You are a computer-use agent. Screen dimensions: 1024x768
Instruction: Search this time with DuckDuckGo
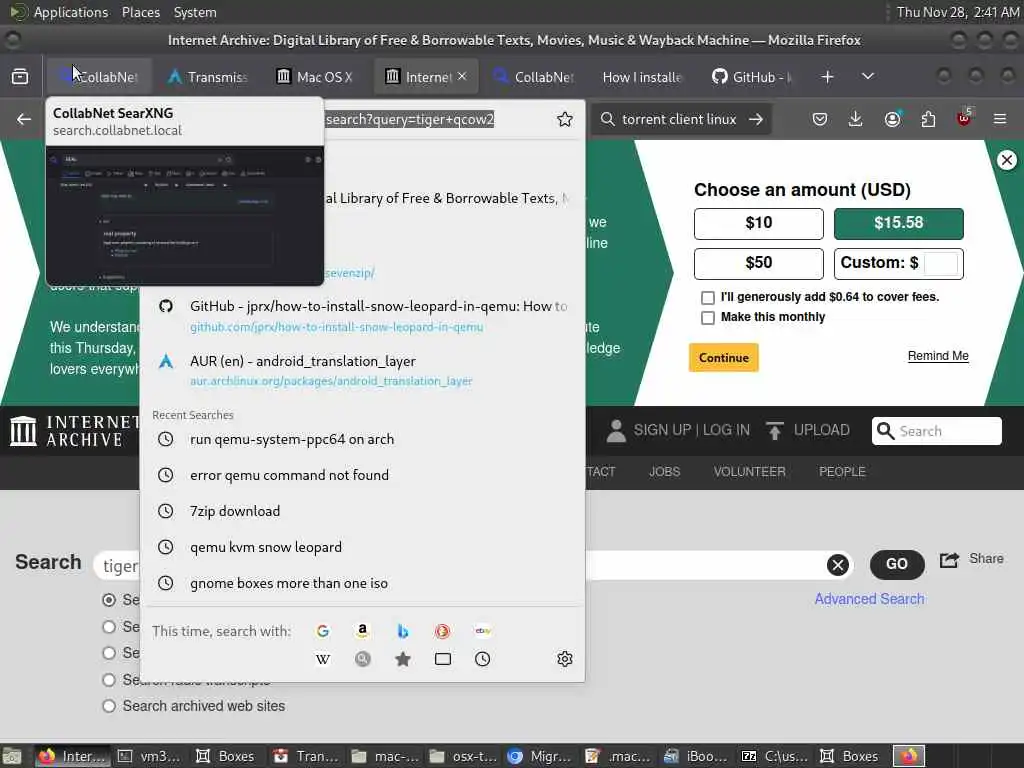click(442, 631)
